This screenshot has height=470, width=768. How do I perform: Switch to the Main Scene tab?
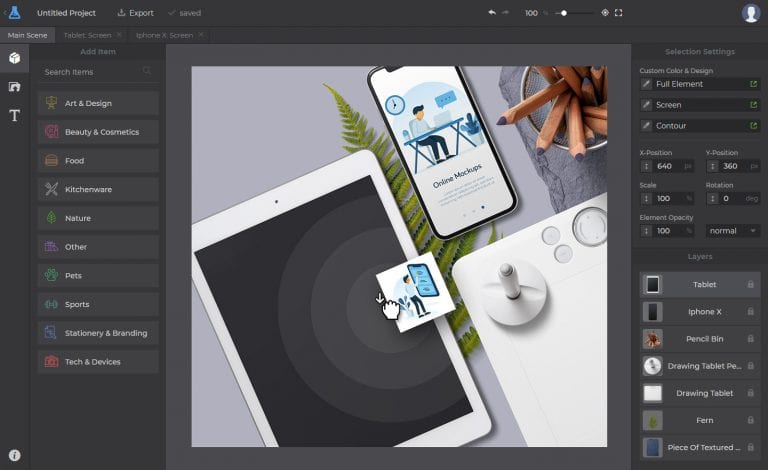(x=27, y=35)
